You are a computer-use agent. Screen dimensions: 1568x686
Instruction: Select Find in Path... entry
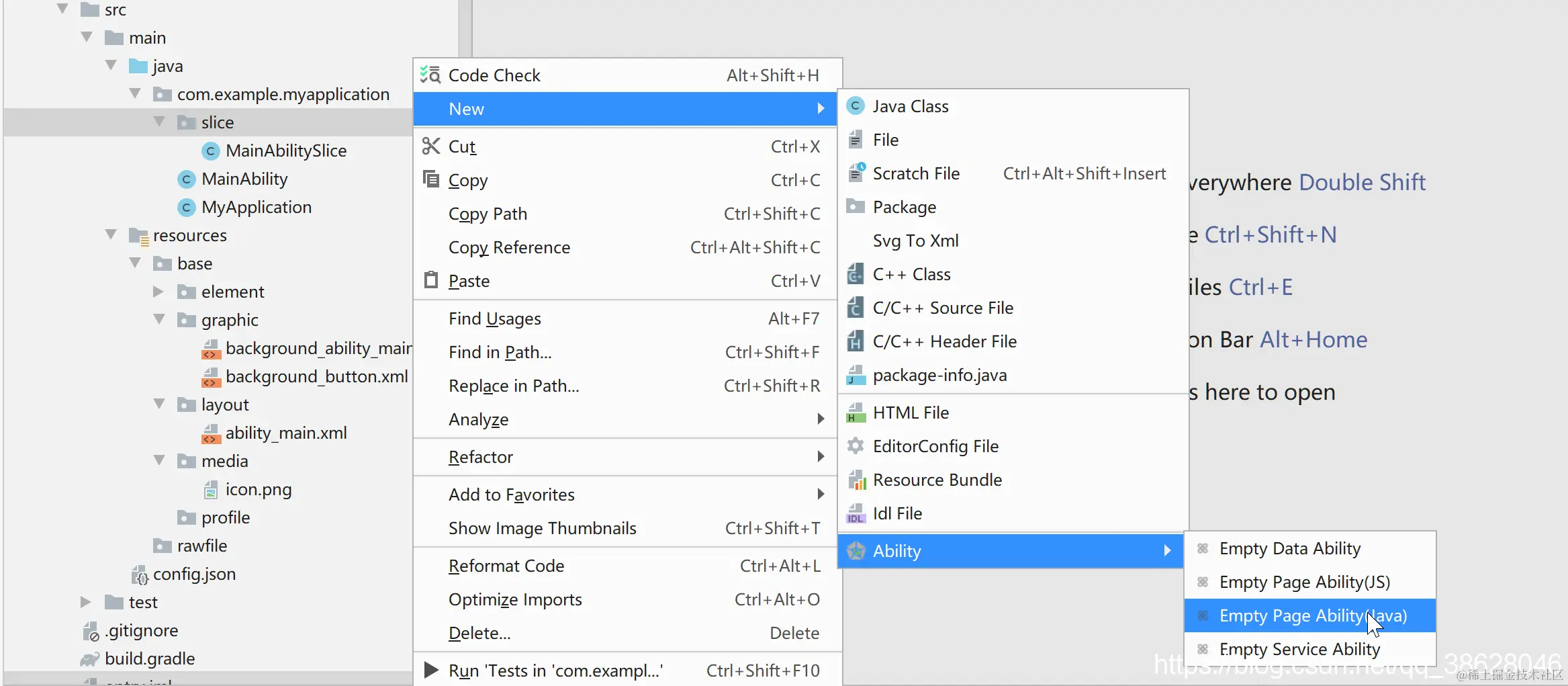point(625,352)
